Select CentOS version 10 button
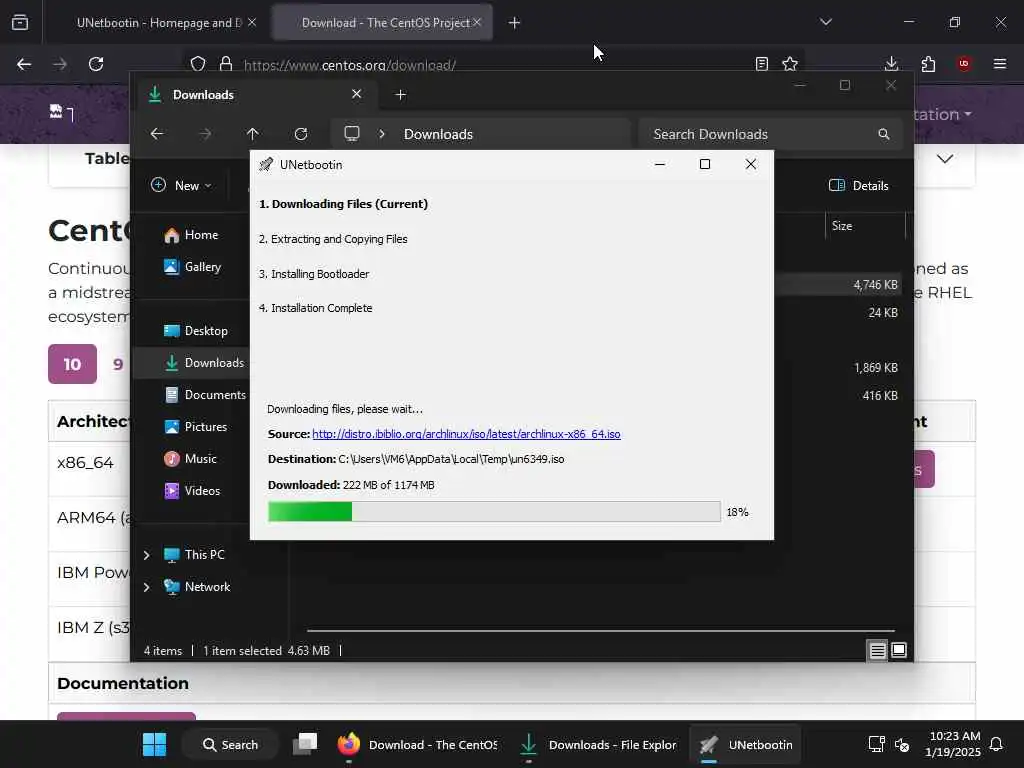The height and width of the screenshot is (768, 1024). pyautogui.click(x=72, y=364)
